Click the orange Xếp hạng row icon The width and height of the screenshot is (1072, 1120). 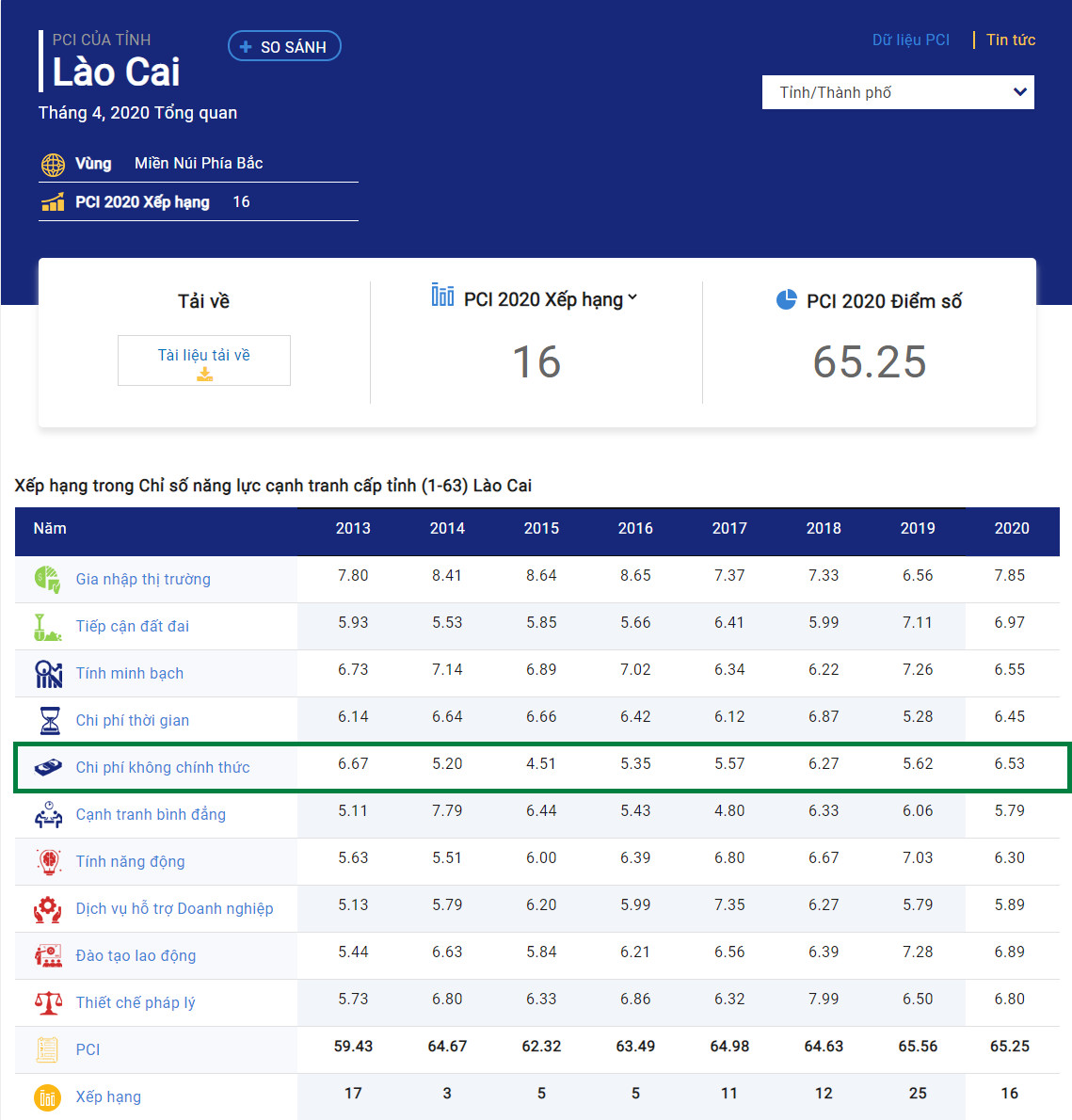pyautogui.click(x=47, y=1097)
